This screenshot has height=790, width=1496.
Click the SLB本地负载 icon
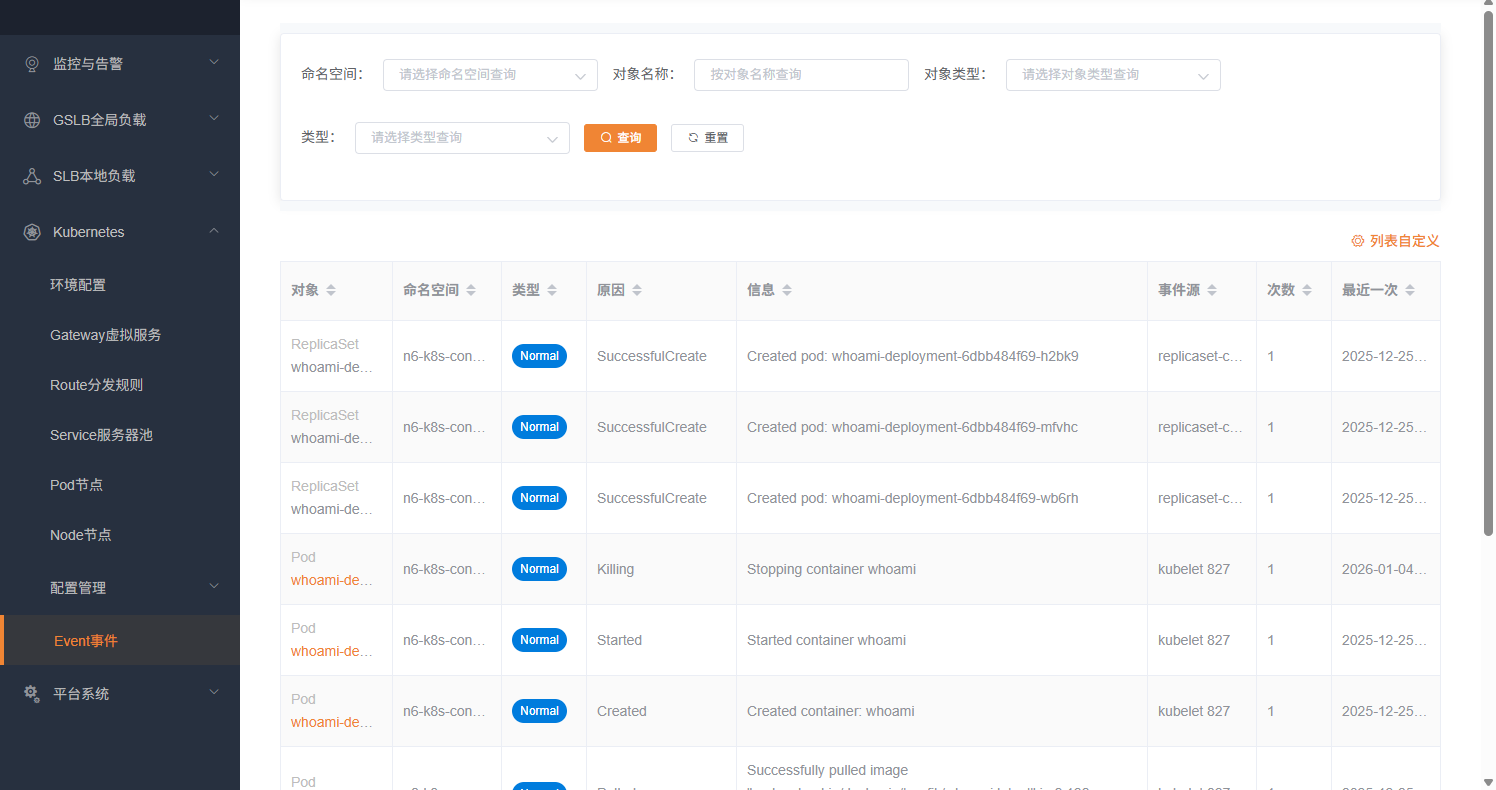30,175
